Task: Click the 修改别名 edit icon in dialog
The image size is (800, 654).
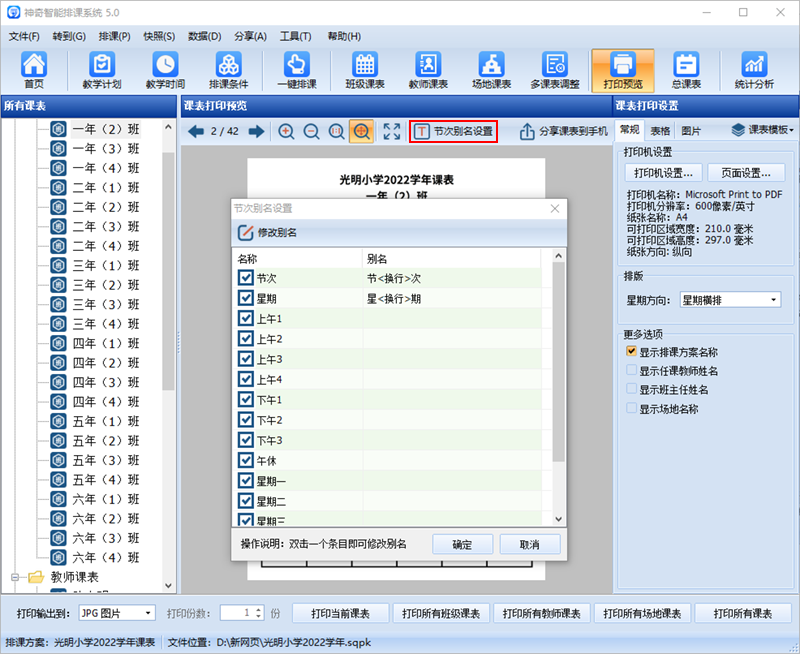Action: point(245,233)
